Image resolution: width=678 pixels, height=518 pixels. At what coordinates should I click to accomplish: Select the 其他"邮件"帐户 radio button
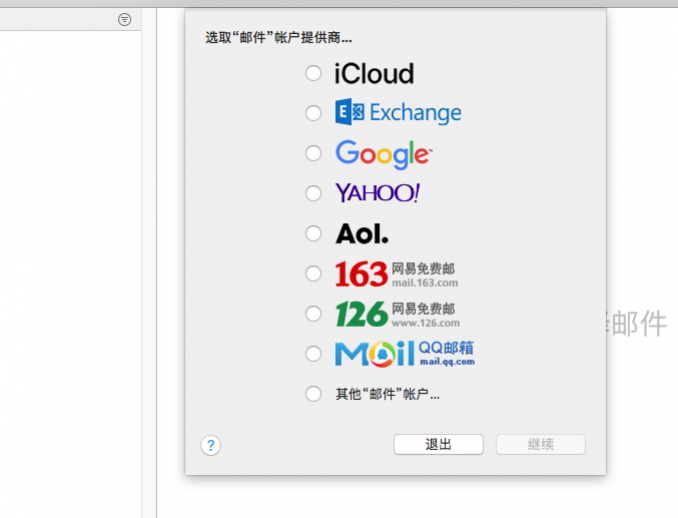click(313, 394)
